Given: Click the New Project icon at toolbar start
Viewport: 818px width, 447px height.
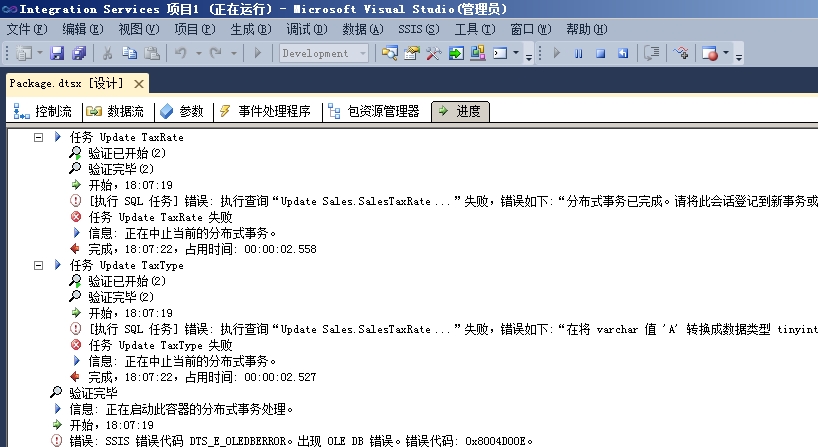Looking at the screenshot, I should pyautogui.click(x=23, y=53).
